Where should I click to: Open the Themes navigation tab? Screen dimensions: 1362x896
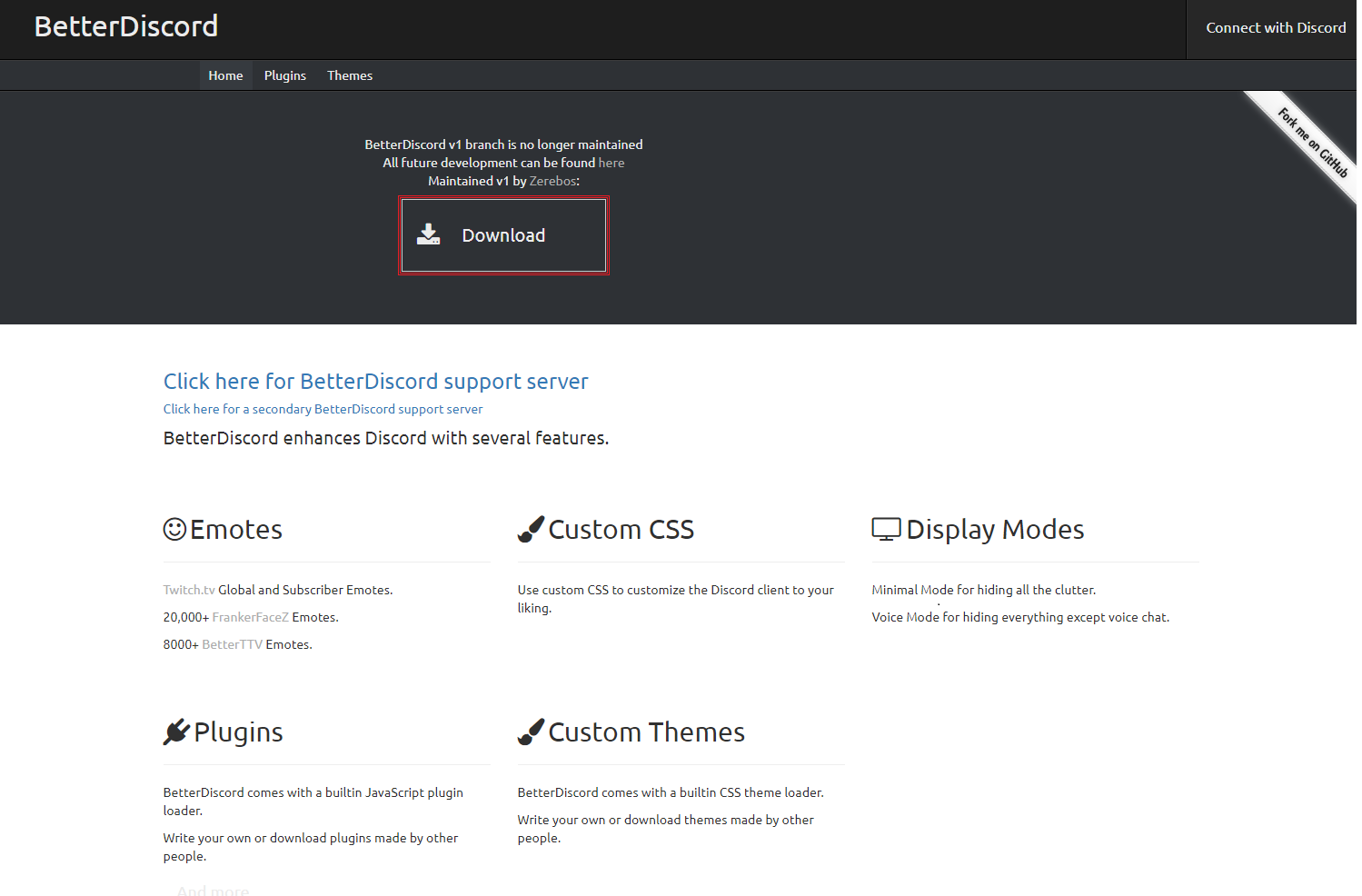pyautogui.click(x=350, y=75)
